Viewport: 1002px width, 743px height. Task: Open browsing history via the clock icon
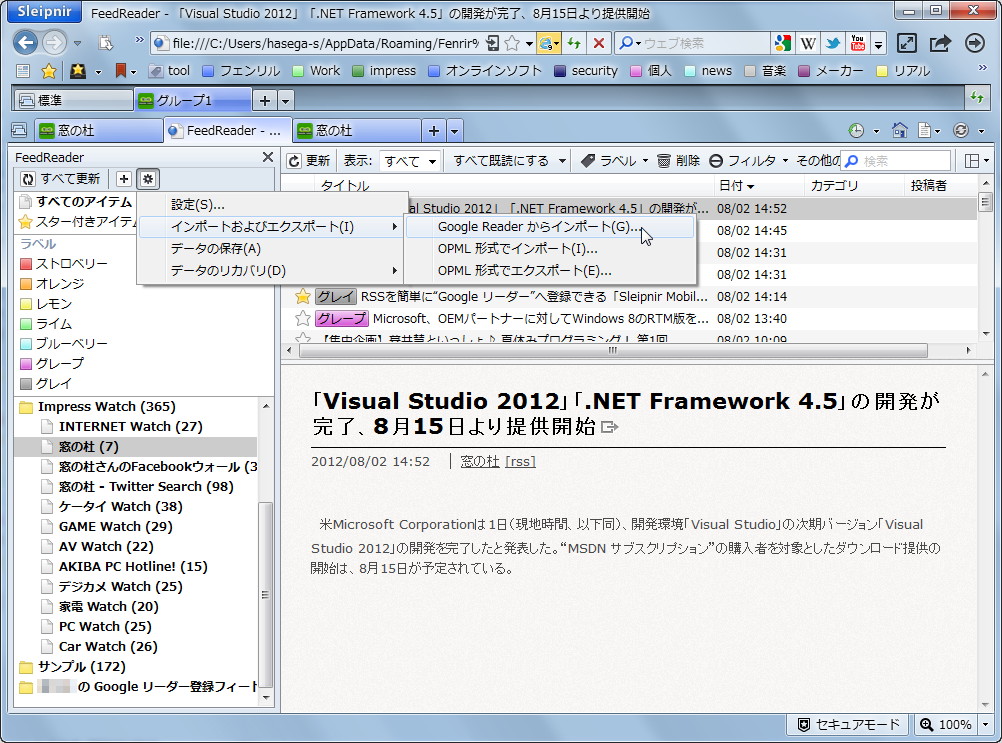click(x=856, y=131)
